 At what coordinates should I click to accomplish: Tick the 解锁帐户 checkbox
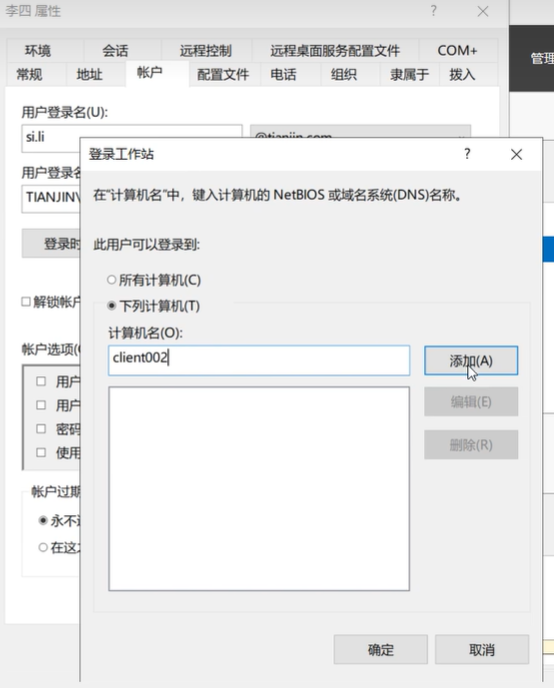pos(26,302)
